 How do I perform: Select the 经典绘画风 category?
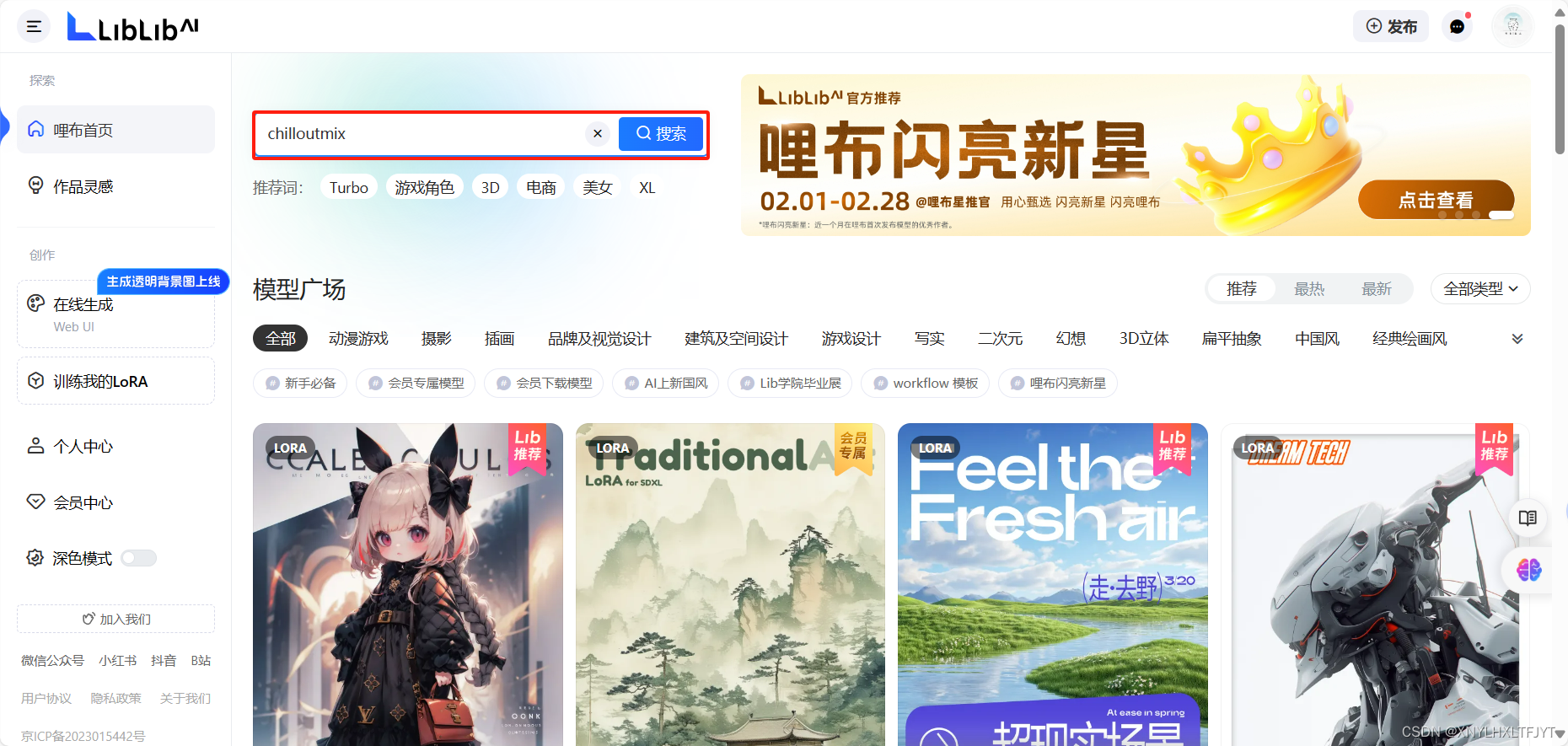coord(1410,338)
